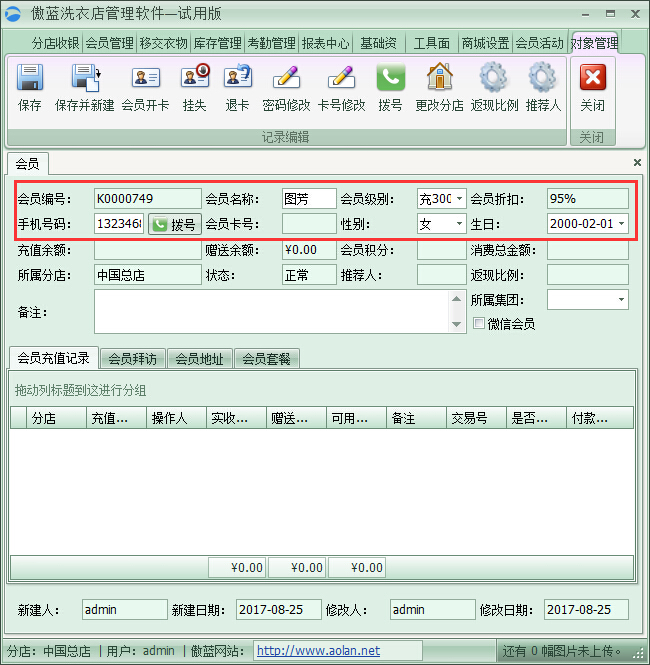Click the 退卡 return card icon
650x665 pixels.
(237, 79)
